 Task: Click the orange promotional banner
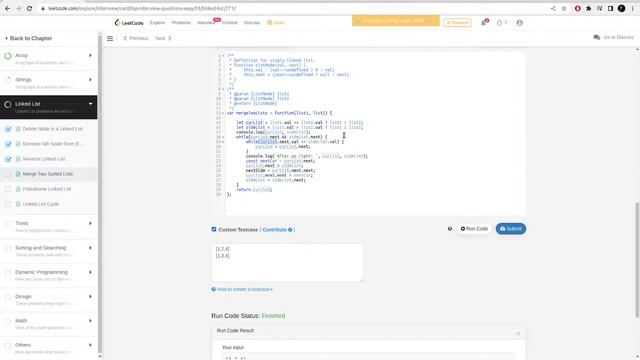pos(396,20)
